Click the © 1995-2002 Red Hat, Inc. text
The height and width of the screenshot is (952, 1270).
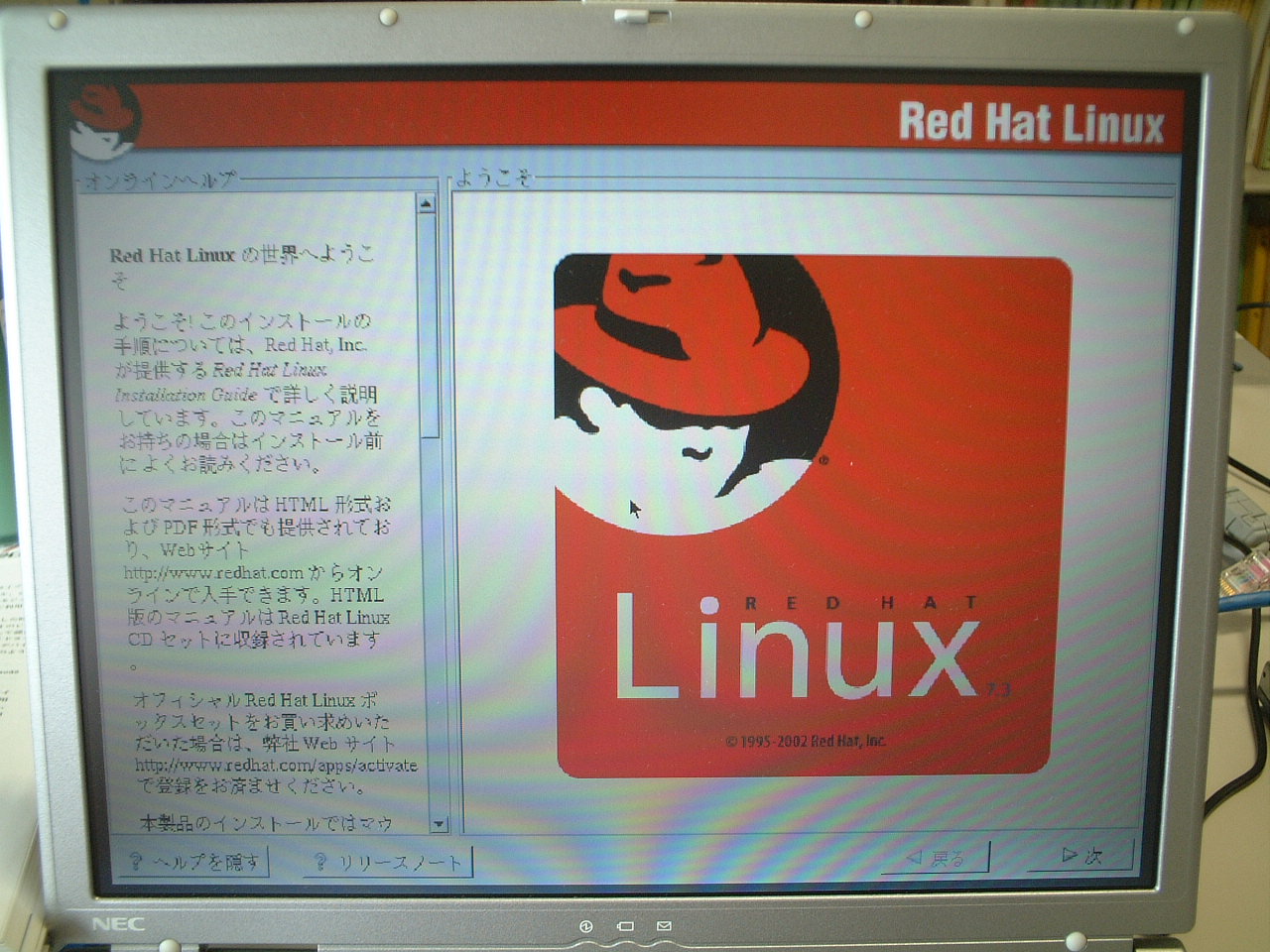click(806, 741)
